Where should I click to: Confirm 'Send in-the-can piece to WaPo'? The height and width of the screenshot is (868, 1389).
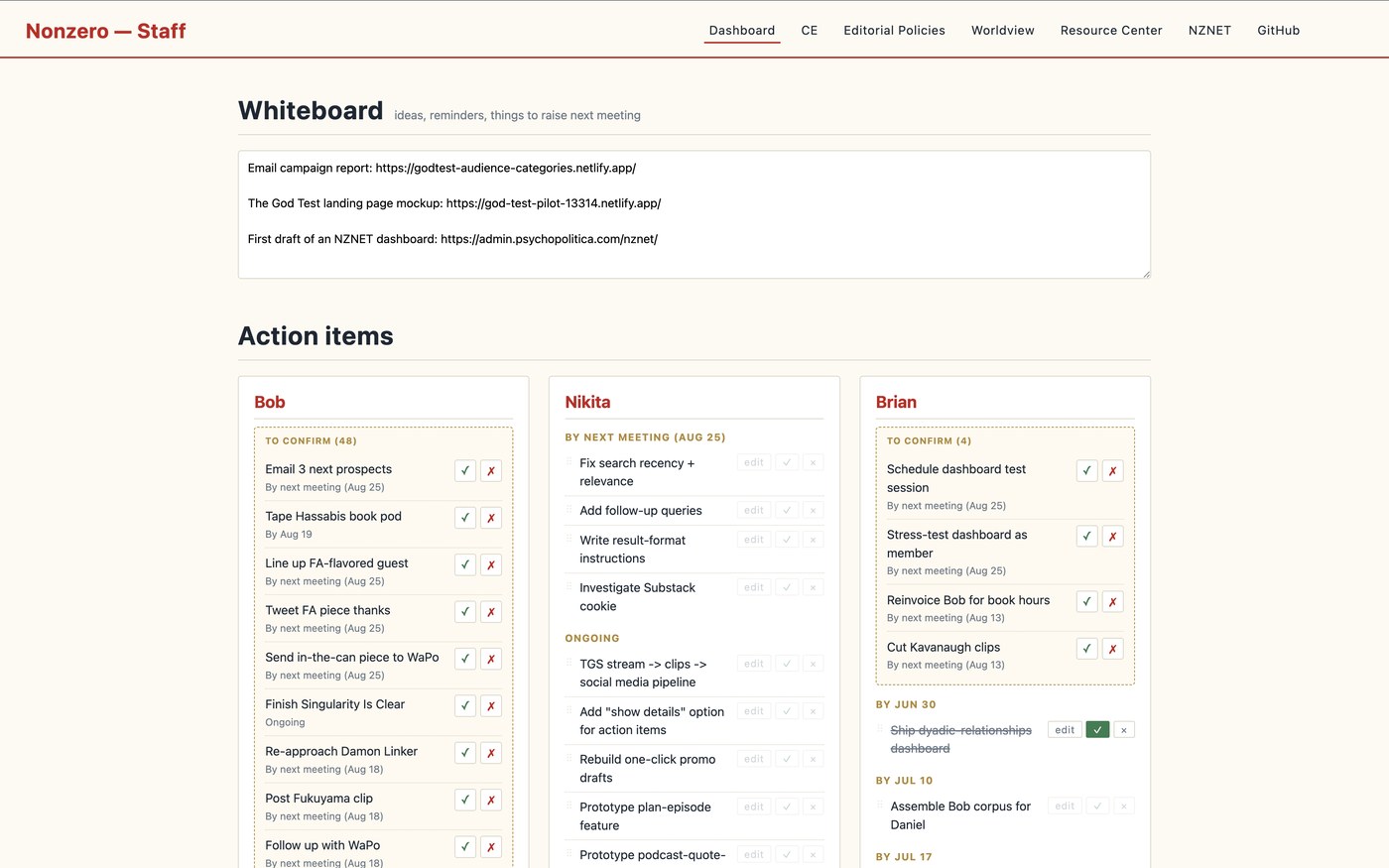(465, 659)
